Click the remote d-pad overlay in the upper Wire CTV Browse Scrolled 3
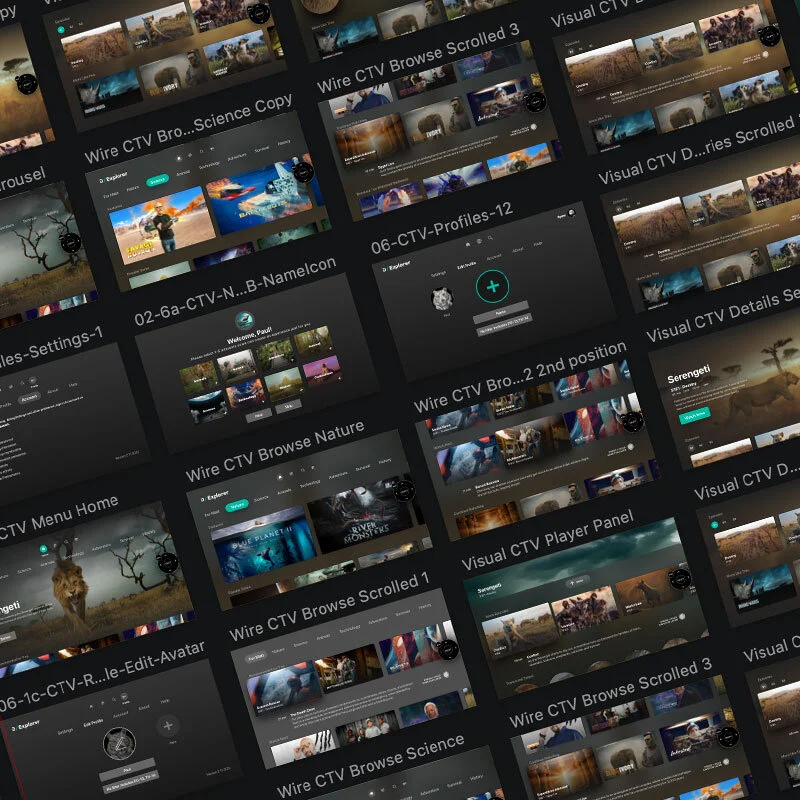 pyautogui.click(x=536, y=102)
